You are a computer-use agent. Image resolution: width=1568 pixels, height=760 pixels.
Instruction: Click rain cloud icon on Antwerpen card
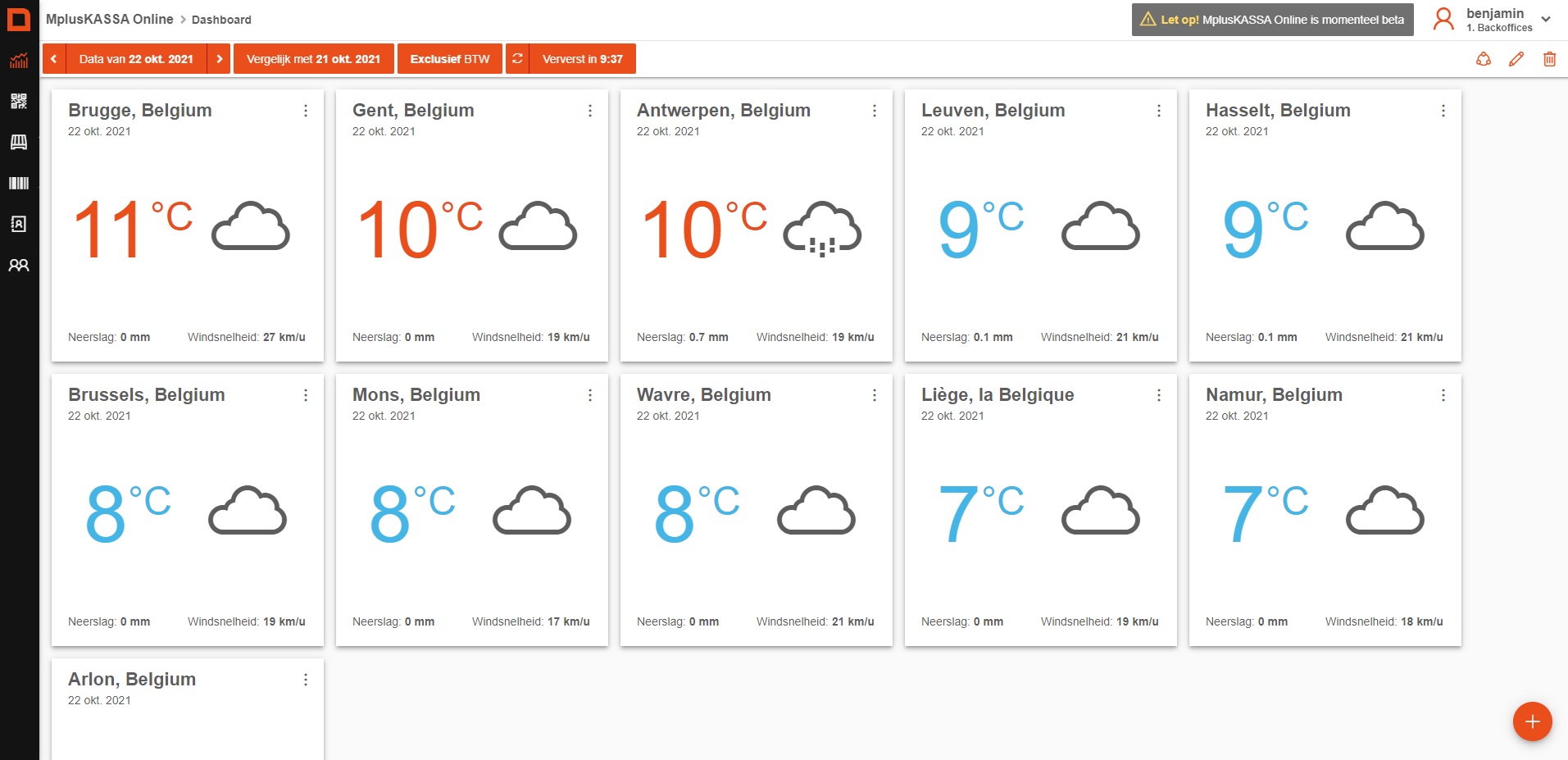tap(822, 228)
